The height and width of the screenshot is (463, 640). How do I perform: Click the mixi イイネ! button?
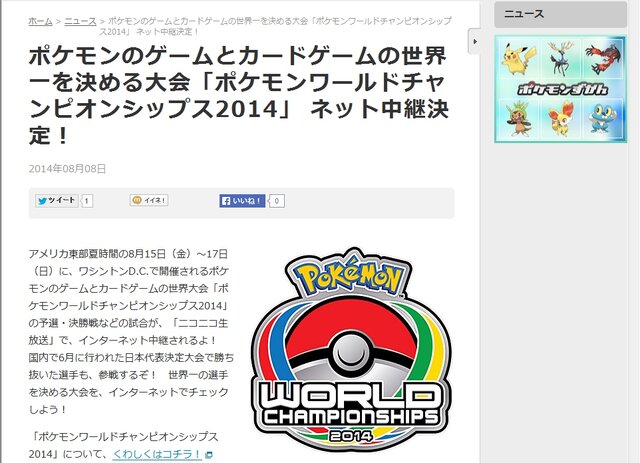pyautogui.click(x=149, y=200)
